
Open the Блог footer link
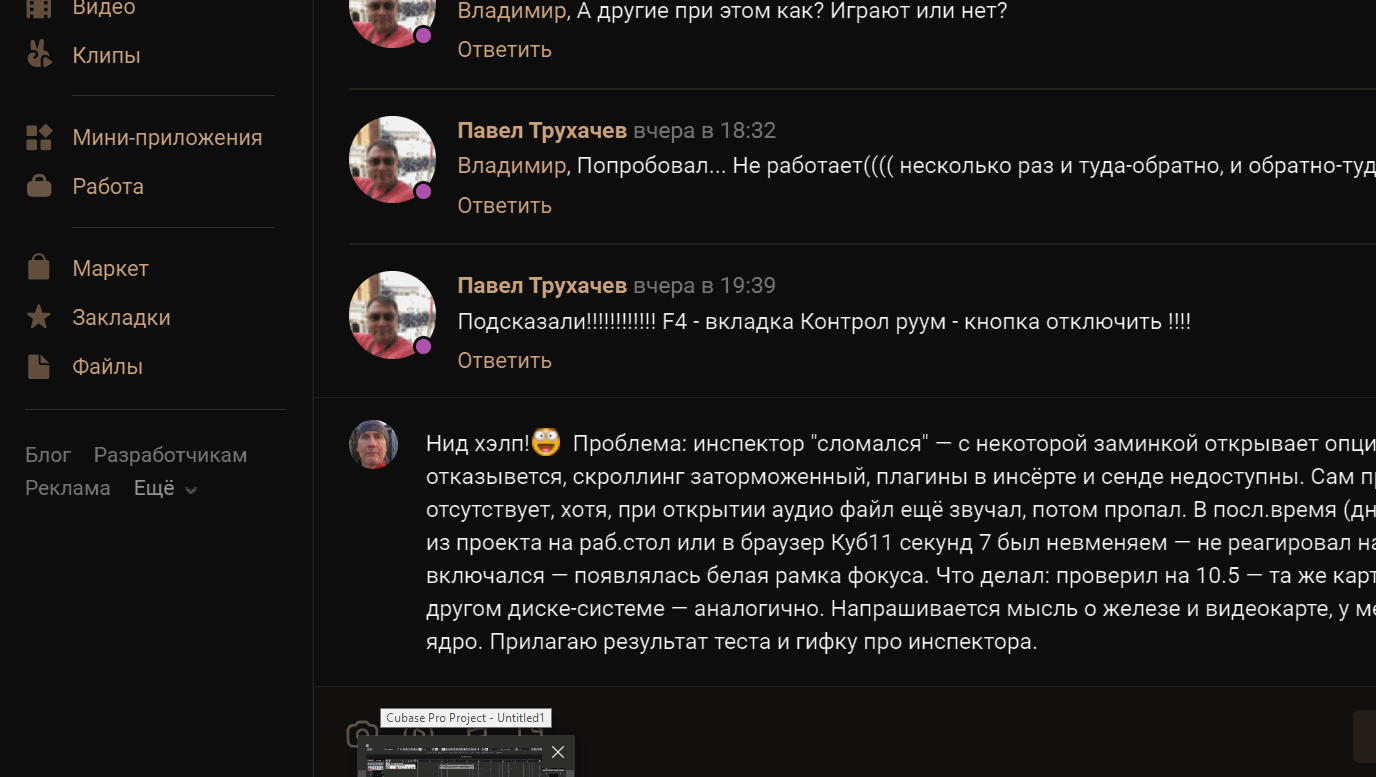[x=48, y=455]
